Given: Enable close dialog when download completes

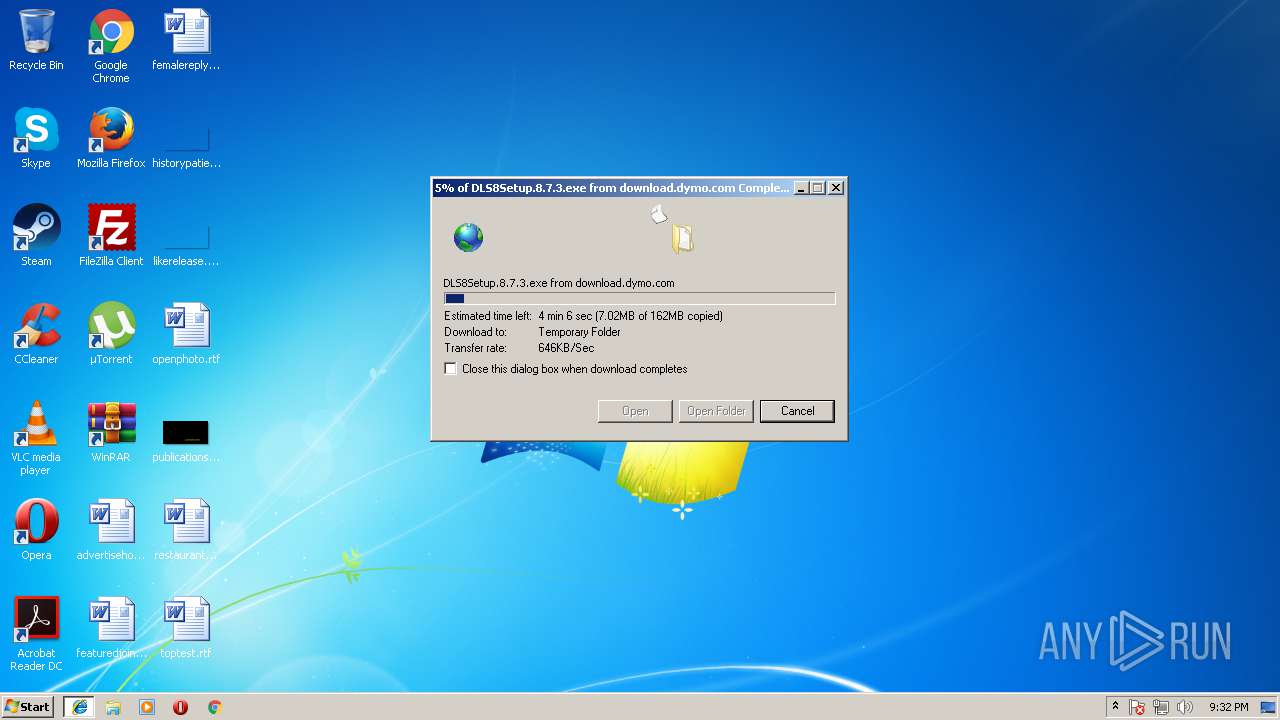Looking at the screenshot, I should 451,369.
